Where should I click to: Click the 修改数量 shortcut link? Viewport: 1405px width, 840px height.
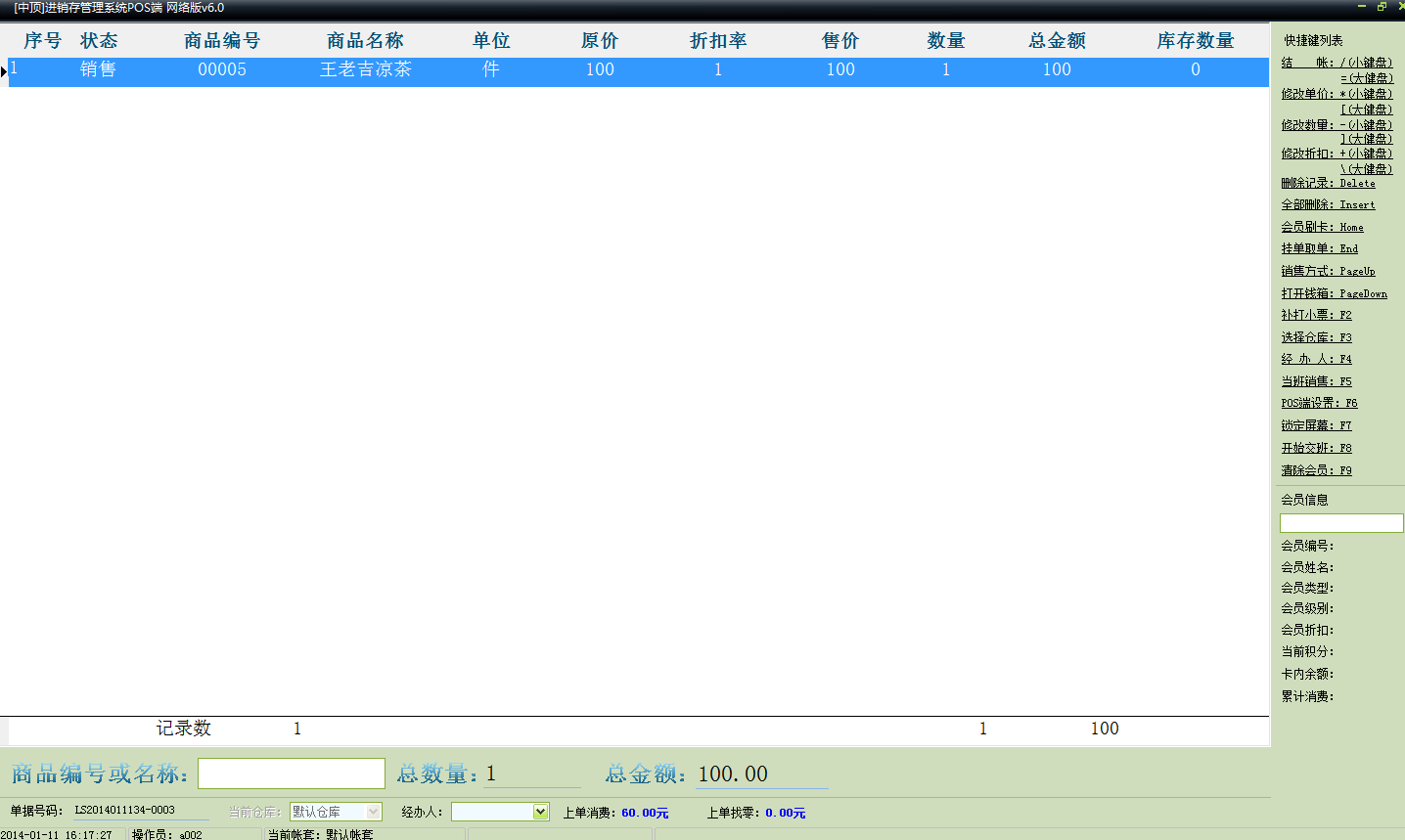1337,125
